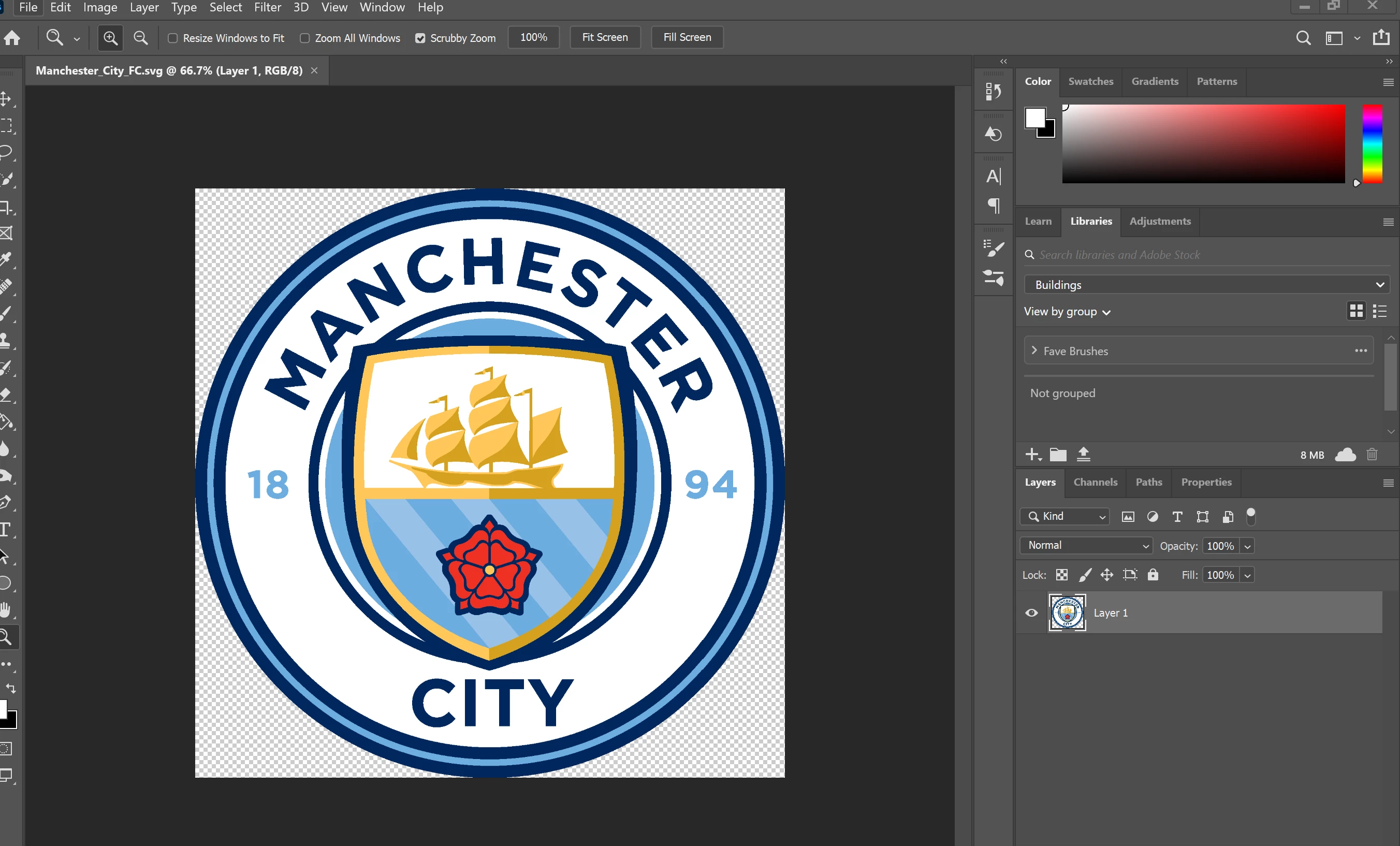Expand the Fave Brushes group
Viewport: 1400px width, 846px height.
click(x=1034, y=351)
